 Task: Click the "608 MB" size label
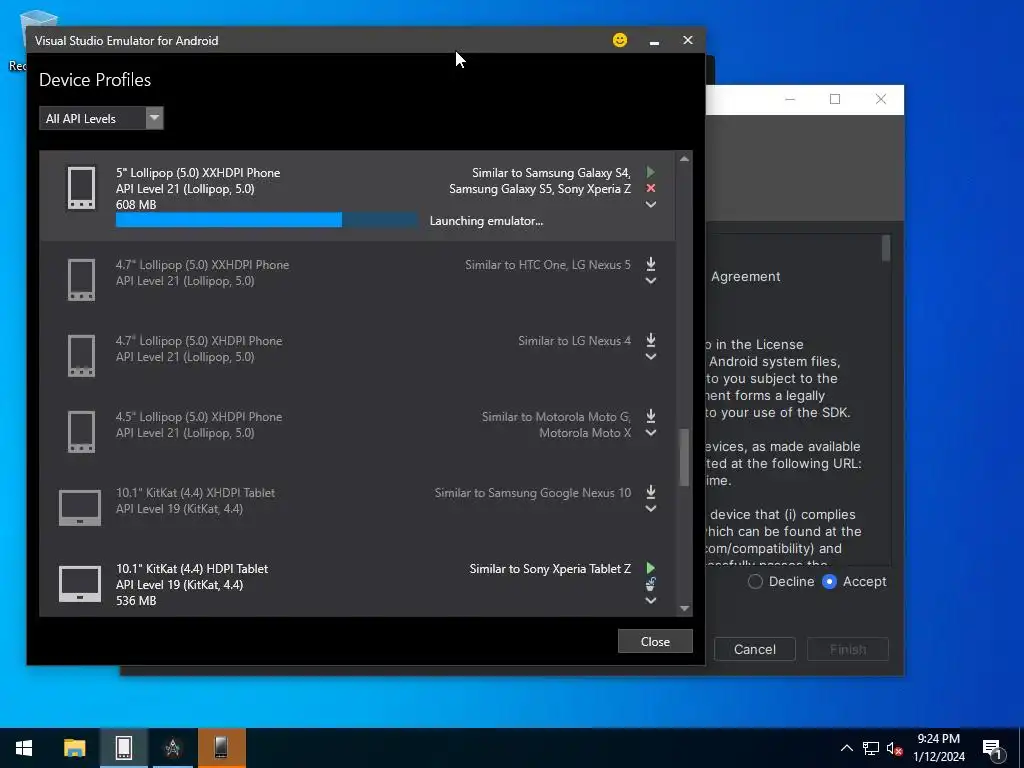coord(136,204)
